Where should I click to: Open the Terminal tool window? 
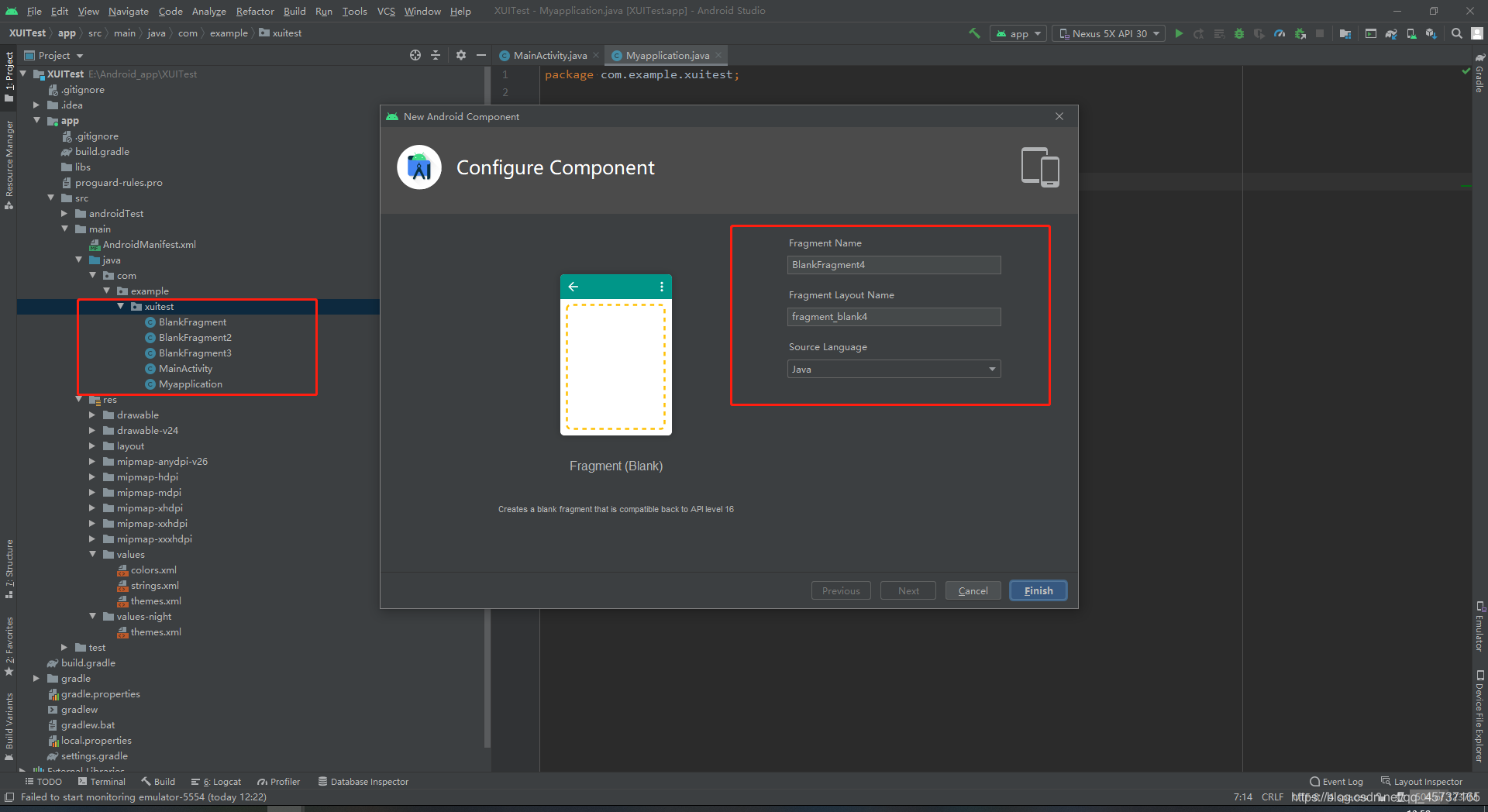click(102, 782)
